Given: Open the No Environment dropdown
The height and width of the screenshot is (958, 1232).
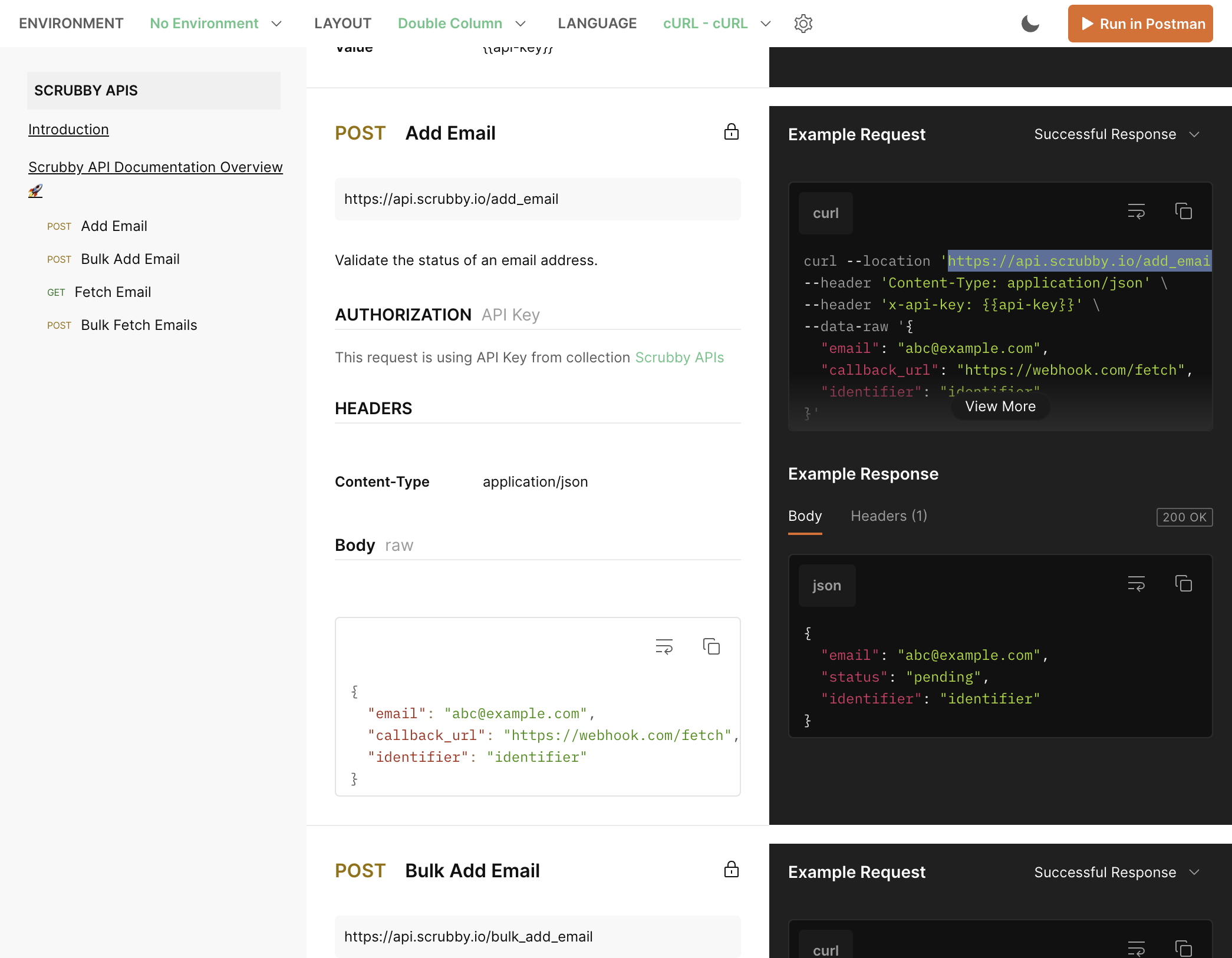Looking at the screenshot, I should 216,24.
